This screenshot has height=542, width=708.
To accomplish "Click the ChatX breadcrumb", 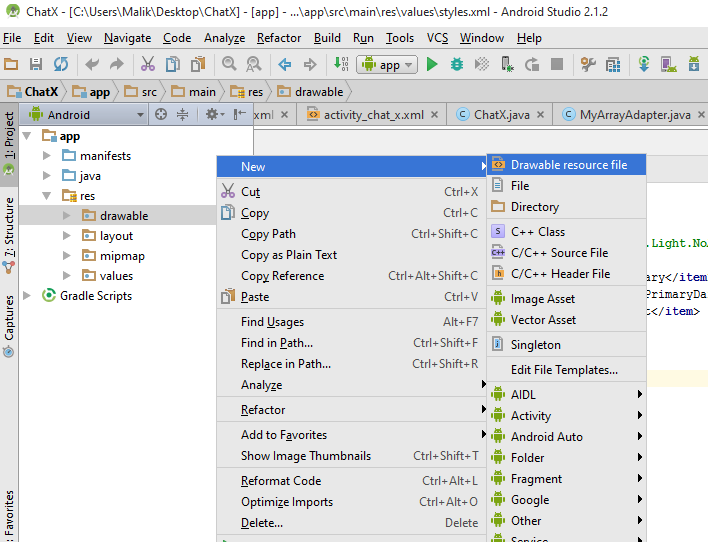I will 33,92.
